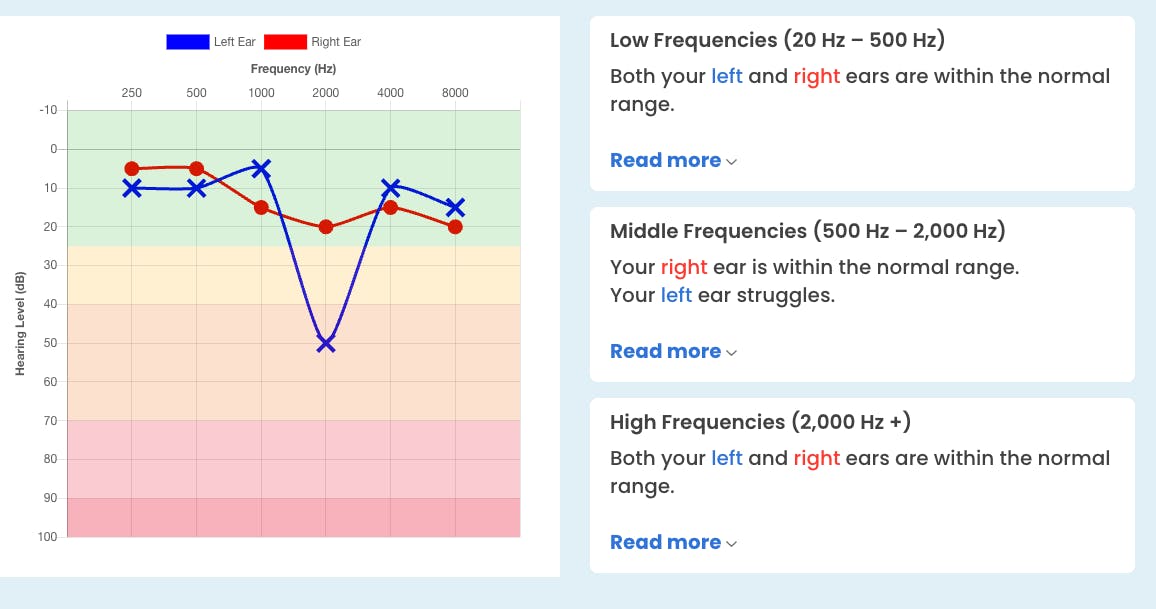Click the Middle Frequencies card heading
The image size is (1156, 609).
[807, 231]
